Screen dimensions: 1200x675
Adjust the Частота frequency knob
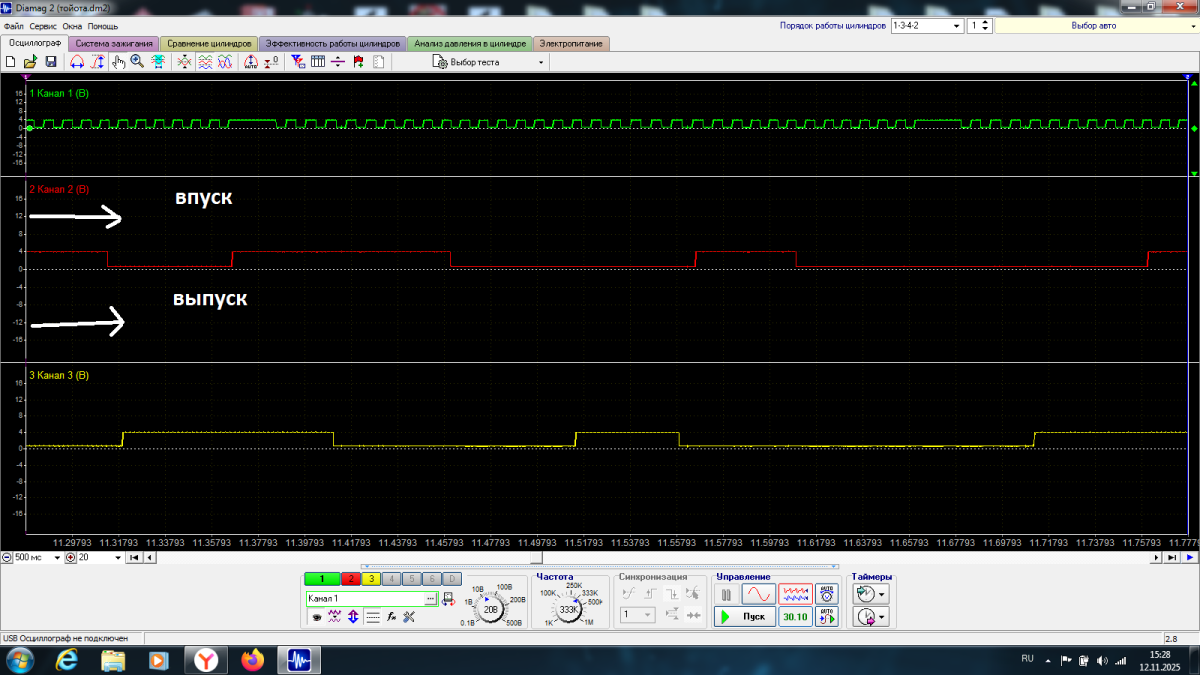tap(569, 609)
